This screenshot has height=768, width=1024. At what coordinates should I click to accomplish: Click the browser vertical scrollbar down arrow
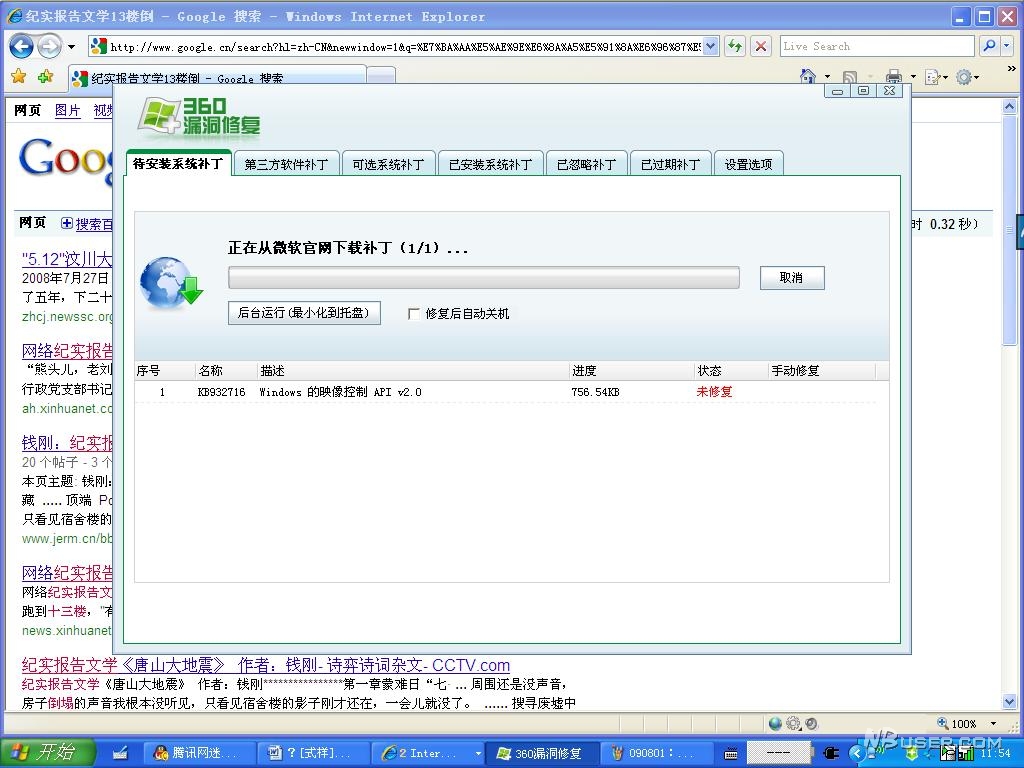click(1009, 702)
